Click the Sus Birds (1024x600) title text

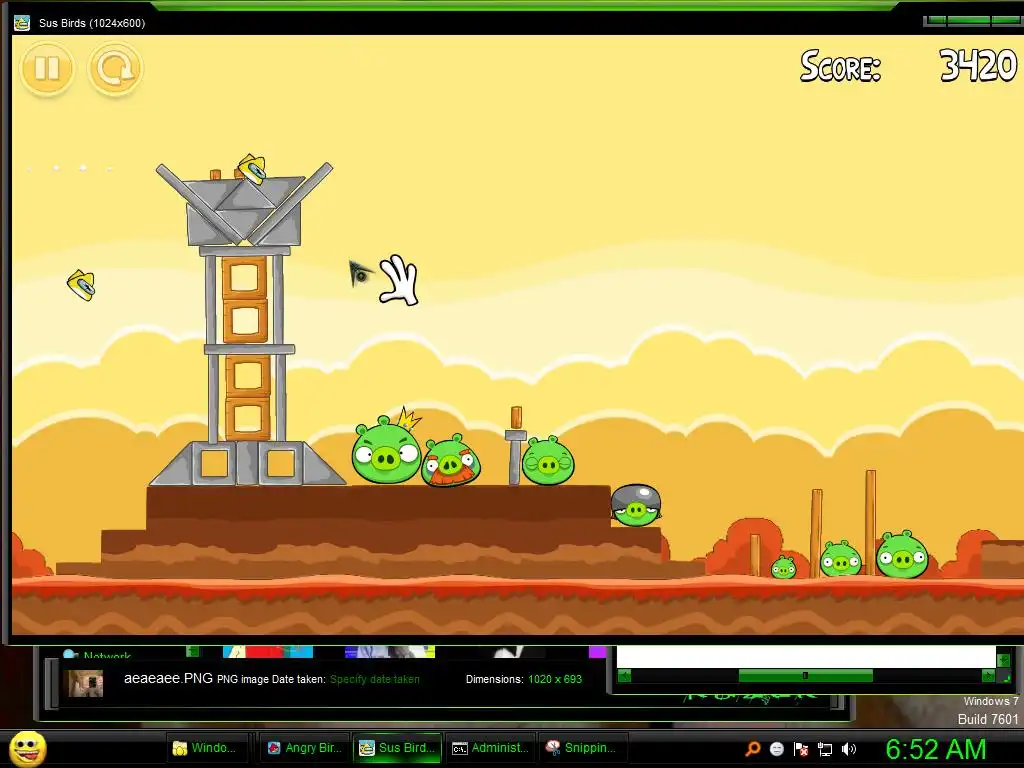tap(92, 23)
